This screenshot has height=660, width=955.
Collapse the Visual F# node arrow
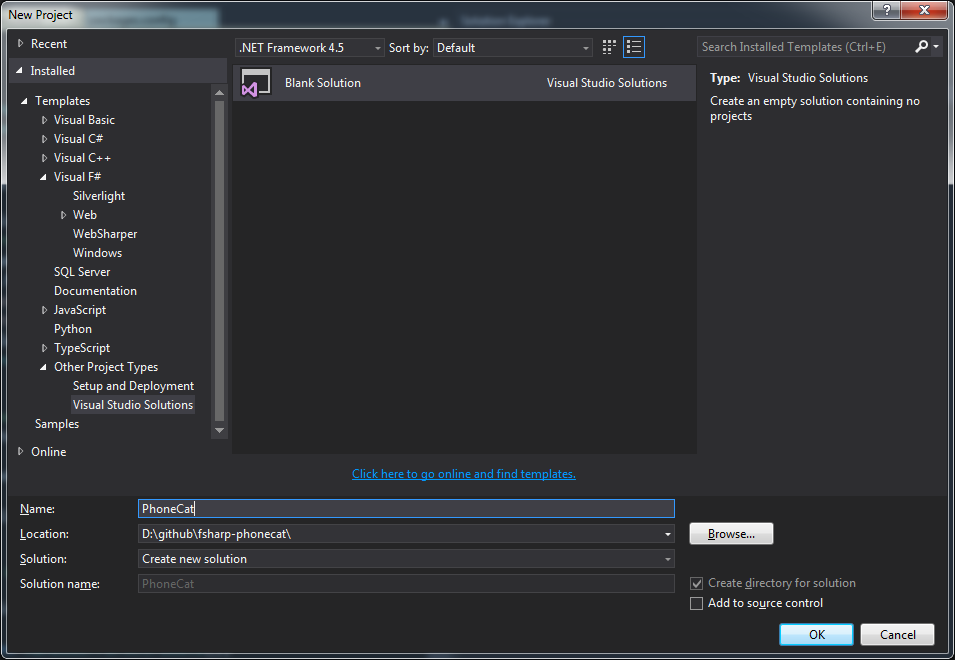tap(43, 177)
